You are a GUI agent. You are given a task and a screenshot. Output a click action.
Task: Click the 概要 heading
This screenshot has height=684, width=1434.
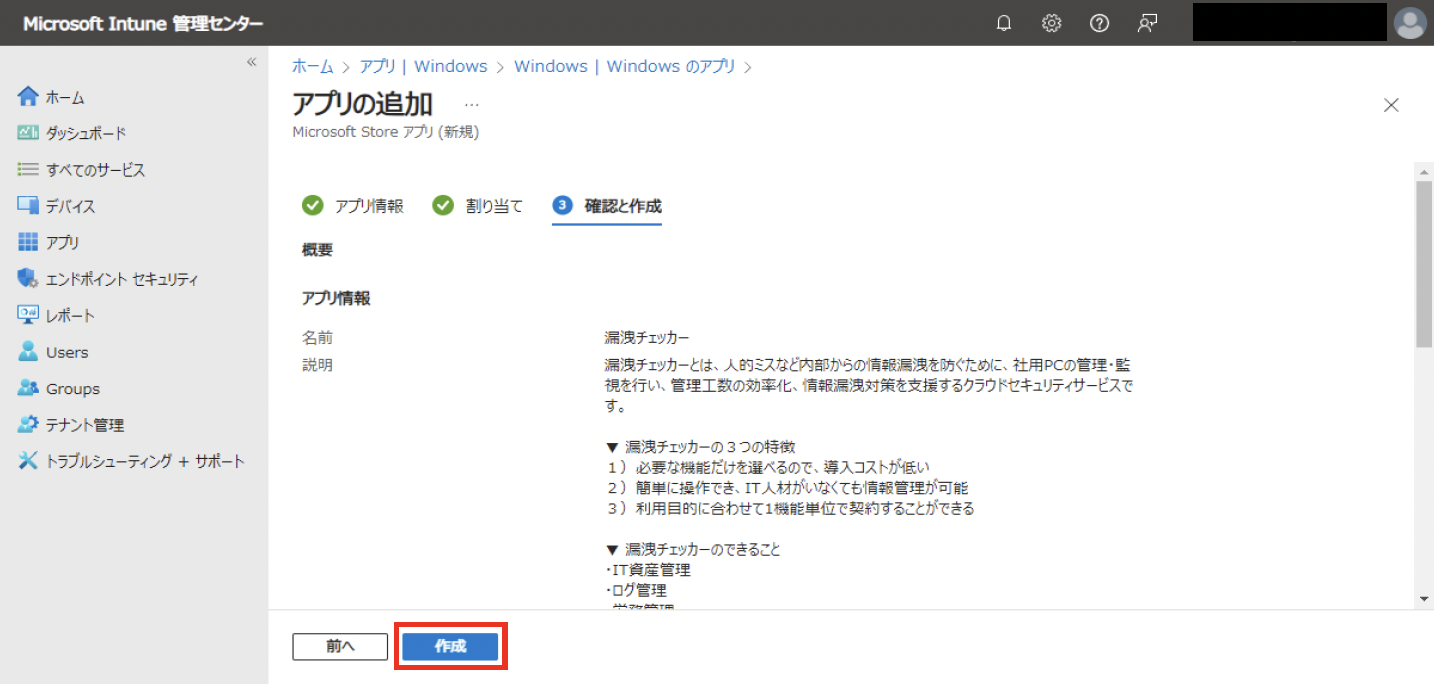pos(317,250)
